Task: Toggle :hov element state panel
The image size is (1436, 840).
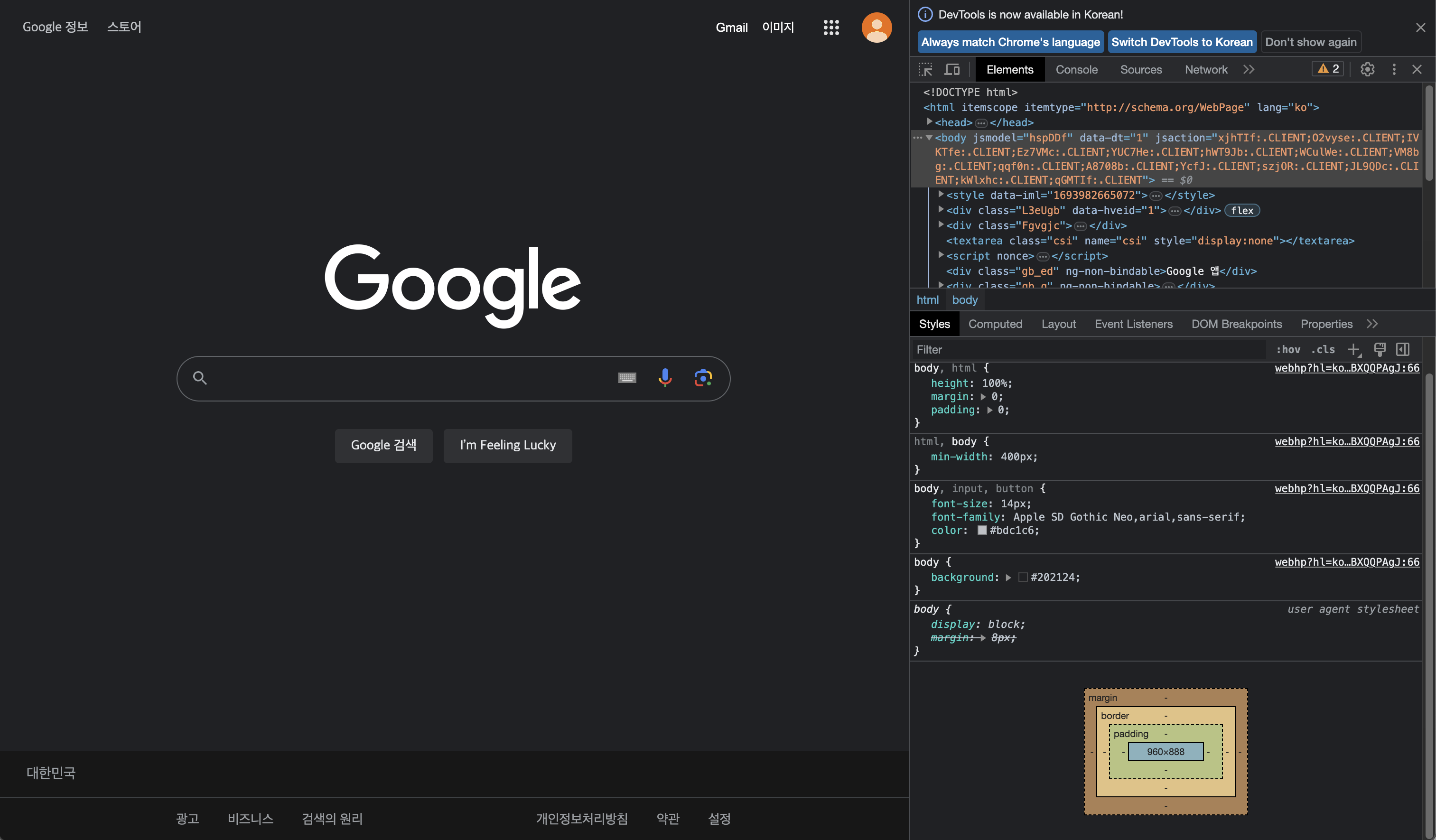Action: point(1288,349)
